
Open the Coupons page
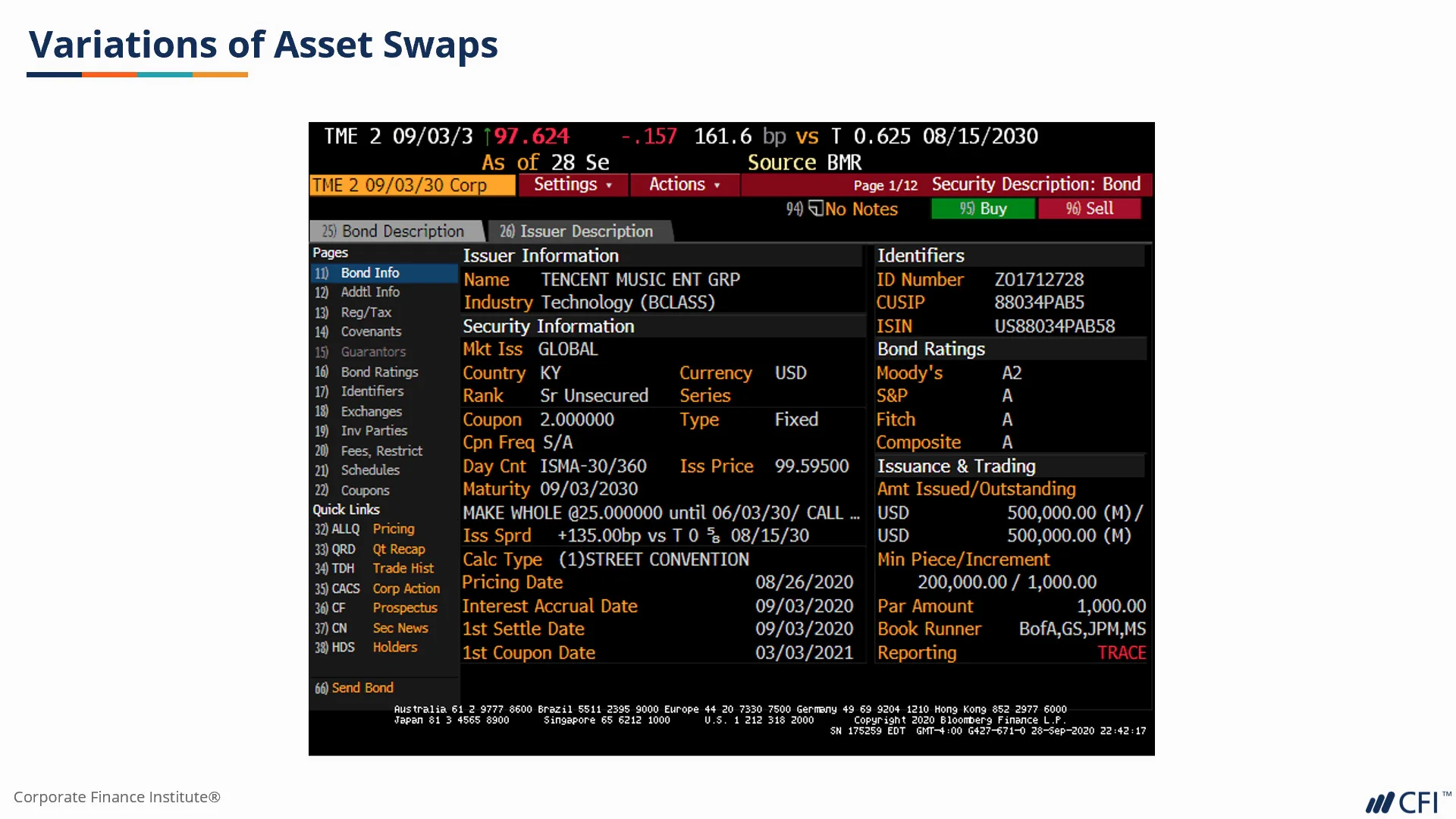(x=366, y=491)
